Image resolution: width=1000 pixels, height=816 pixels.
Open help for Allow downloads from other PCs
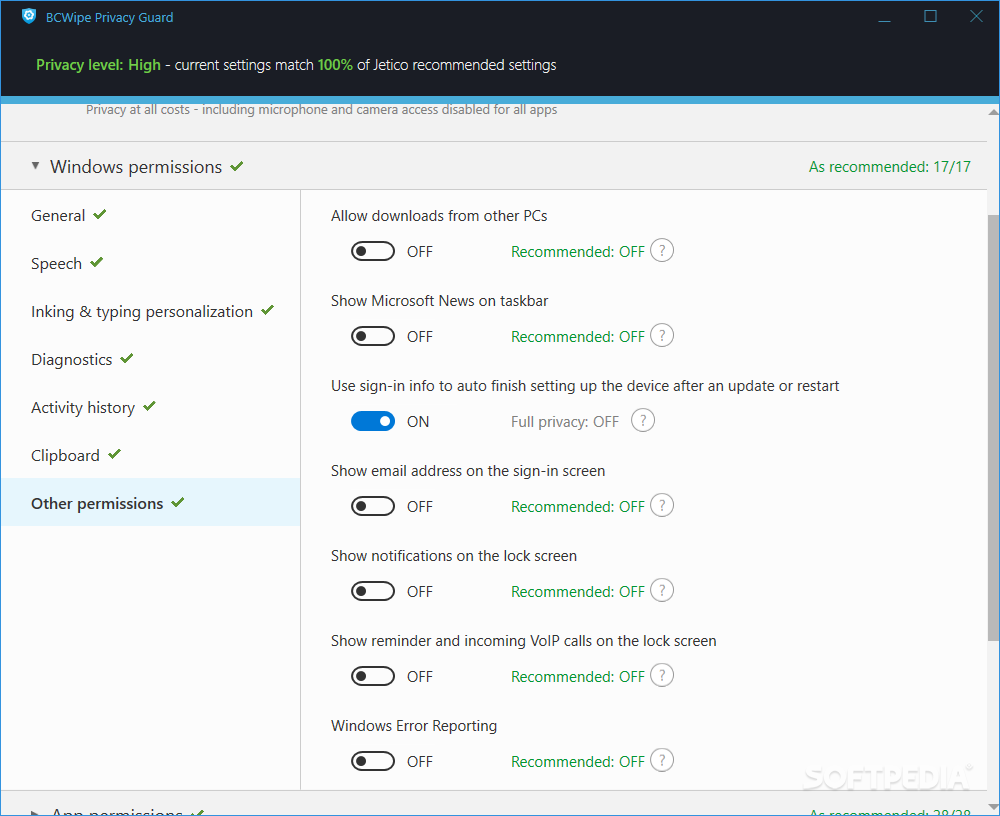click(x=662, y=251)
